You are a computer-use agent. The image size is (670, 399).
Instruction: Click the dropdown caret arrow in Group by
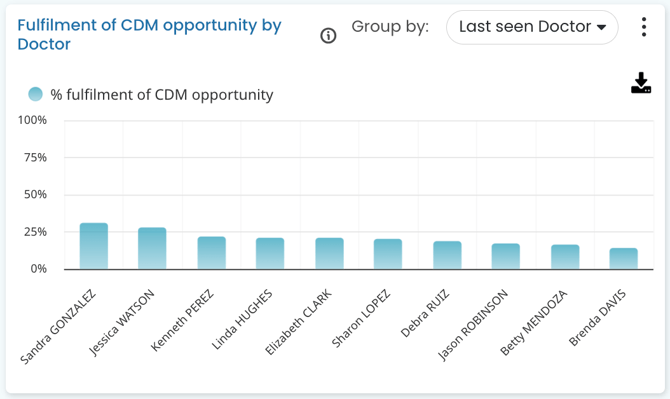tap(602, 27)
